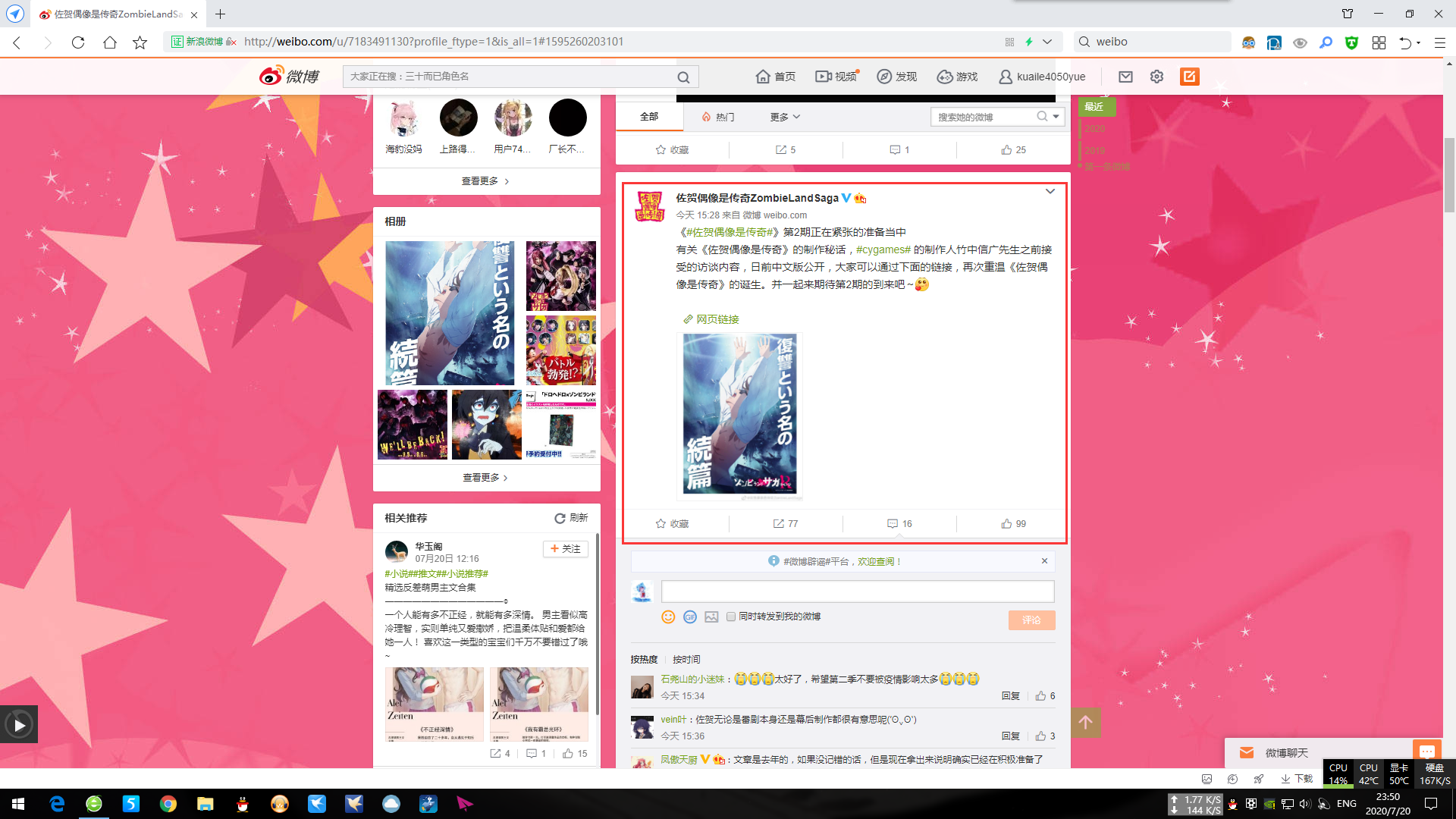Screen dimensions: 1456x819
Task: Click the 评论 submit button
Action: click(1031, 620)
